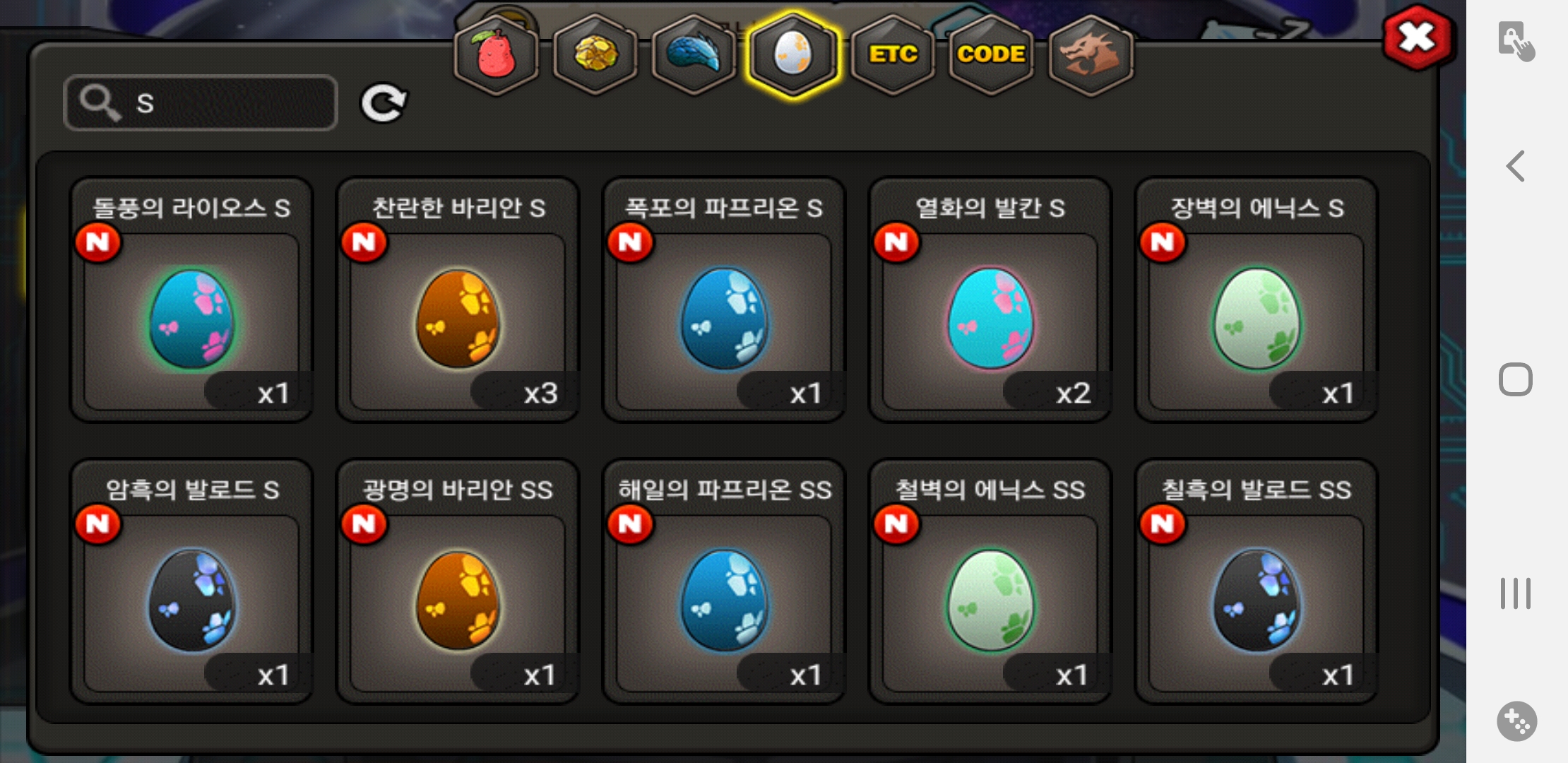The height and width of the screenshot is (763, 1568).
Task: Select the 찬란한 바리안 S egg x3
Action: [x=458, y=300]
